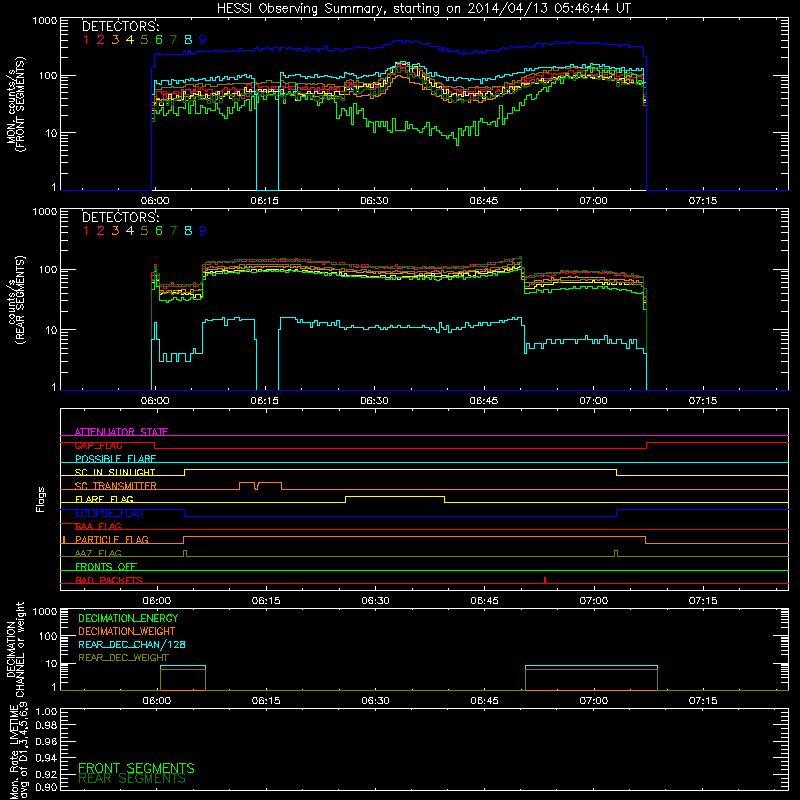Click the SC_TRANSMITTER raised pulse near 06:13

[x=247, y=483]
